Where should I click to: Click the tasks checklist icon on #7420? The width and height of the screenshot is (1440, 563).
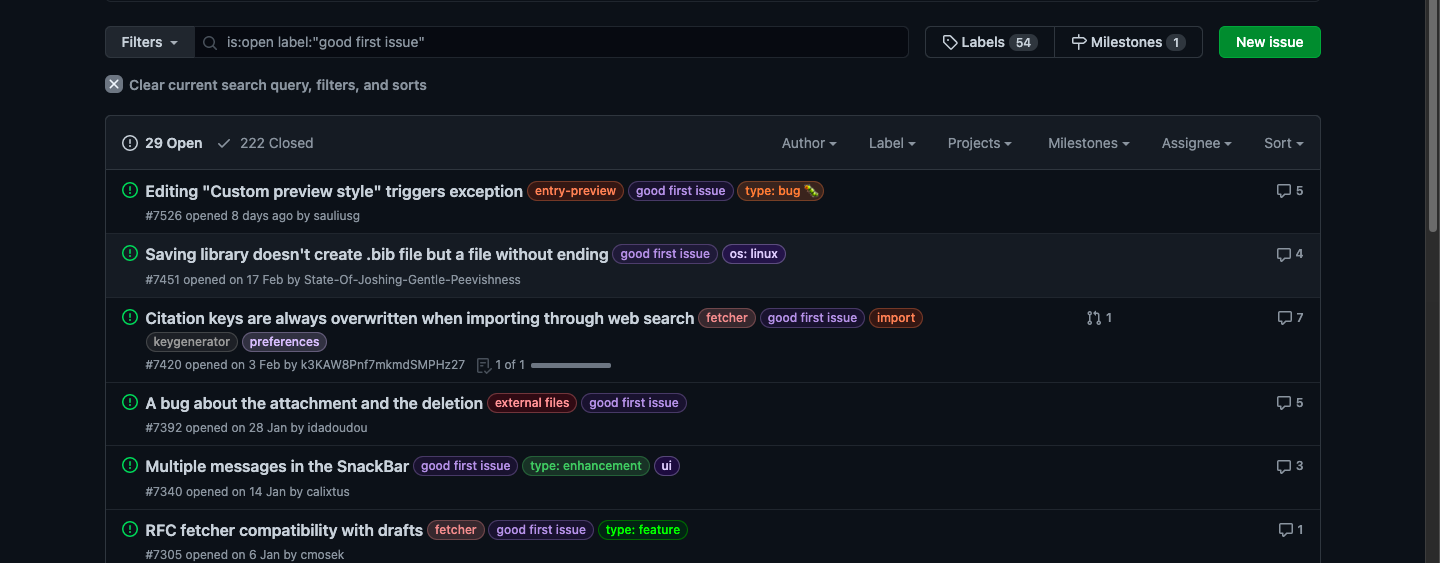point(484,365)
